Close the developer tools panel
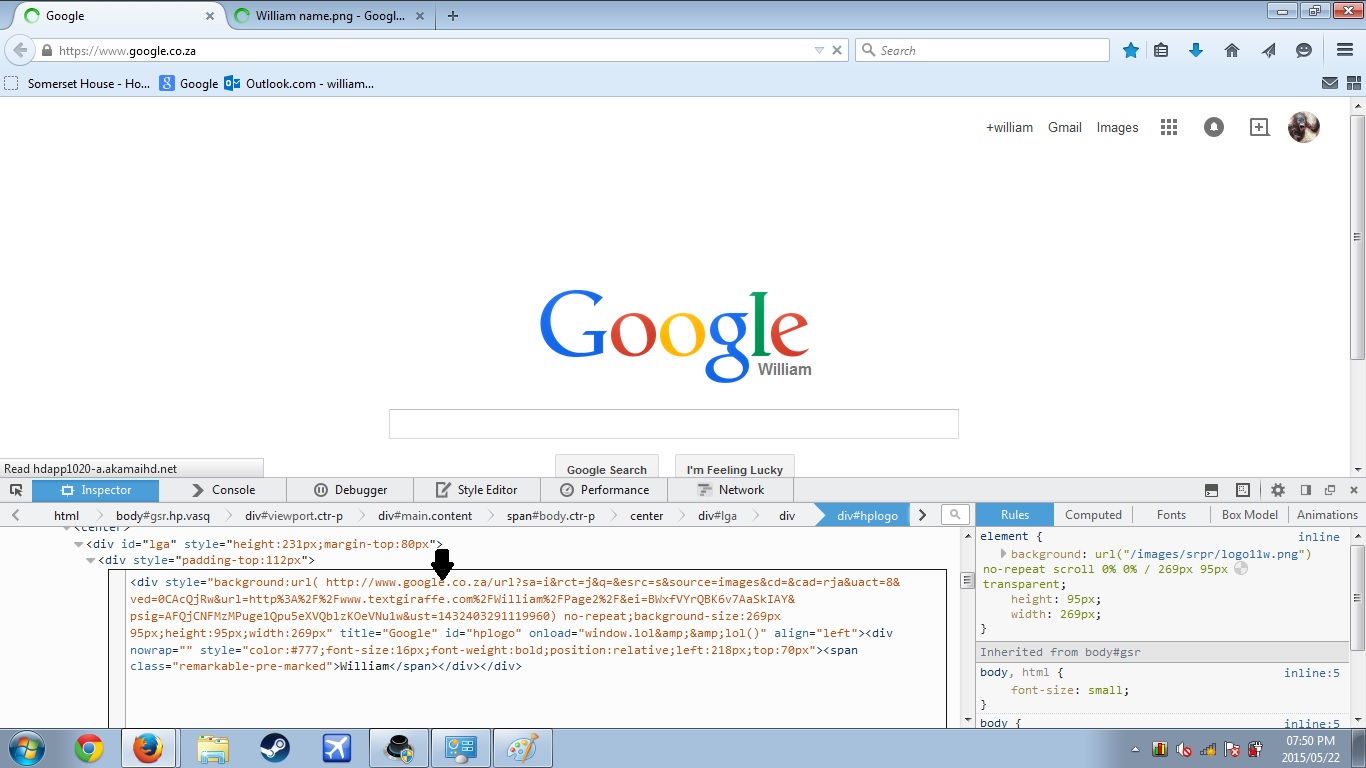 point(1354,490)
